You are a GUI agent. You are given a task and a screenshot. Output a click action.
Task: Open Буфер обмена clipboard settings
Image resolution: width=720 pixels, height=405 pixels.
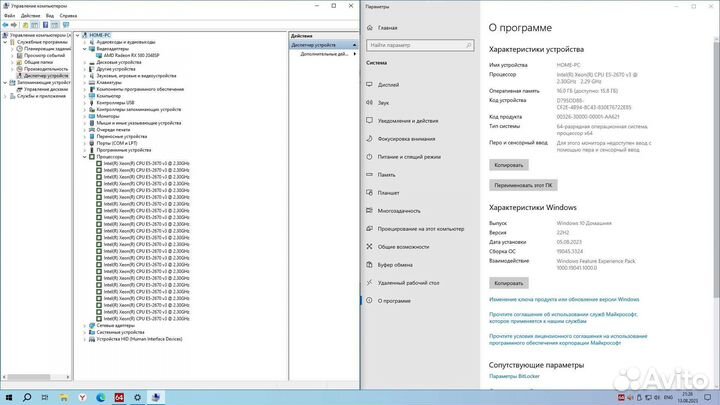tap(395, 265)
